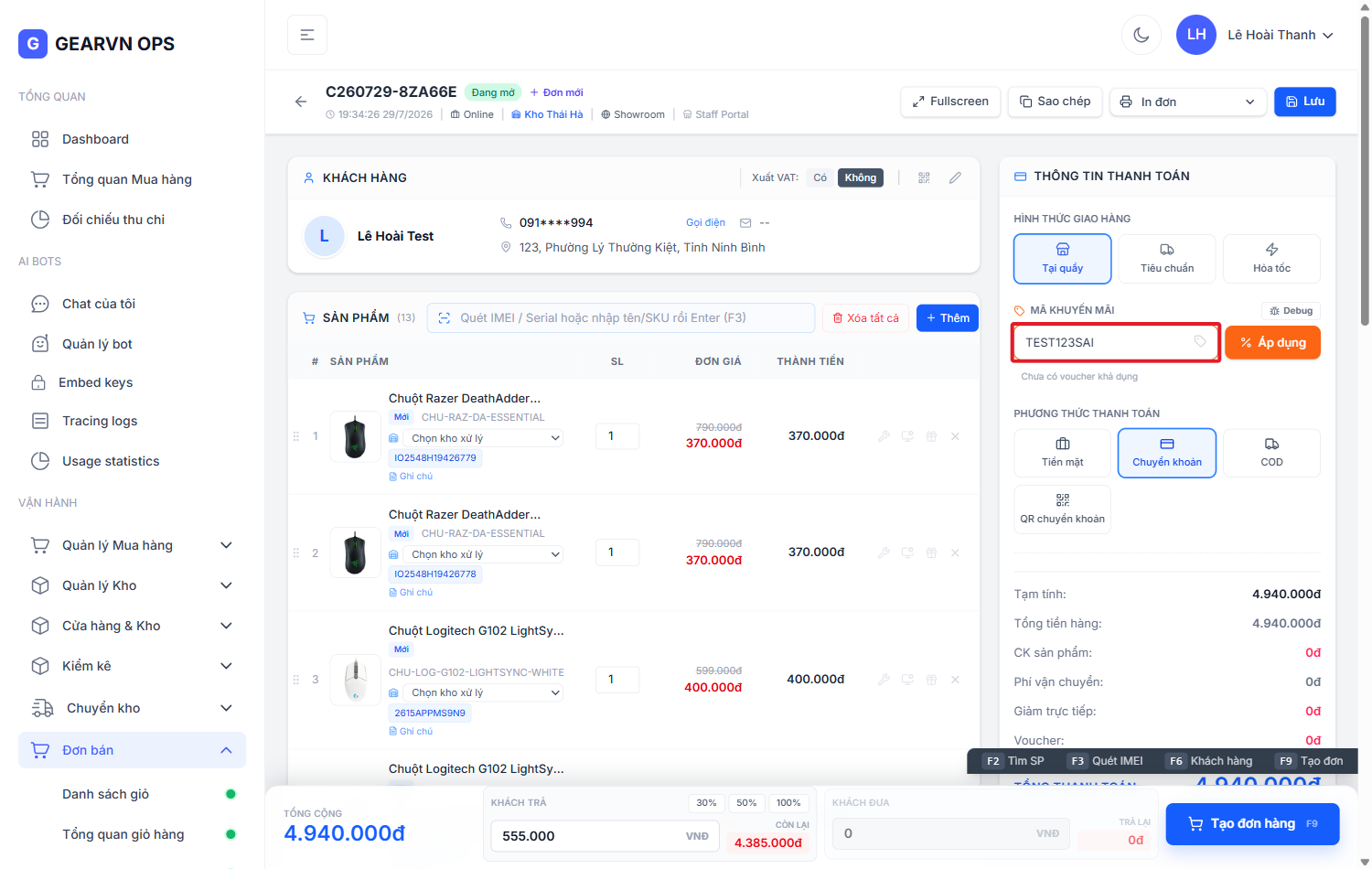1372x869 pixels.
Task: Click the Áp dụng voucher button
Action: point(1272,342)
